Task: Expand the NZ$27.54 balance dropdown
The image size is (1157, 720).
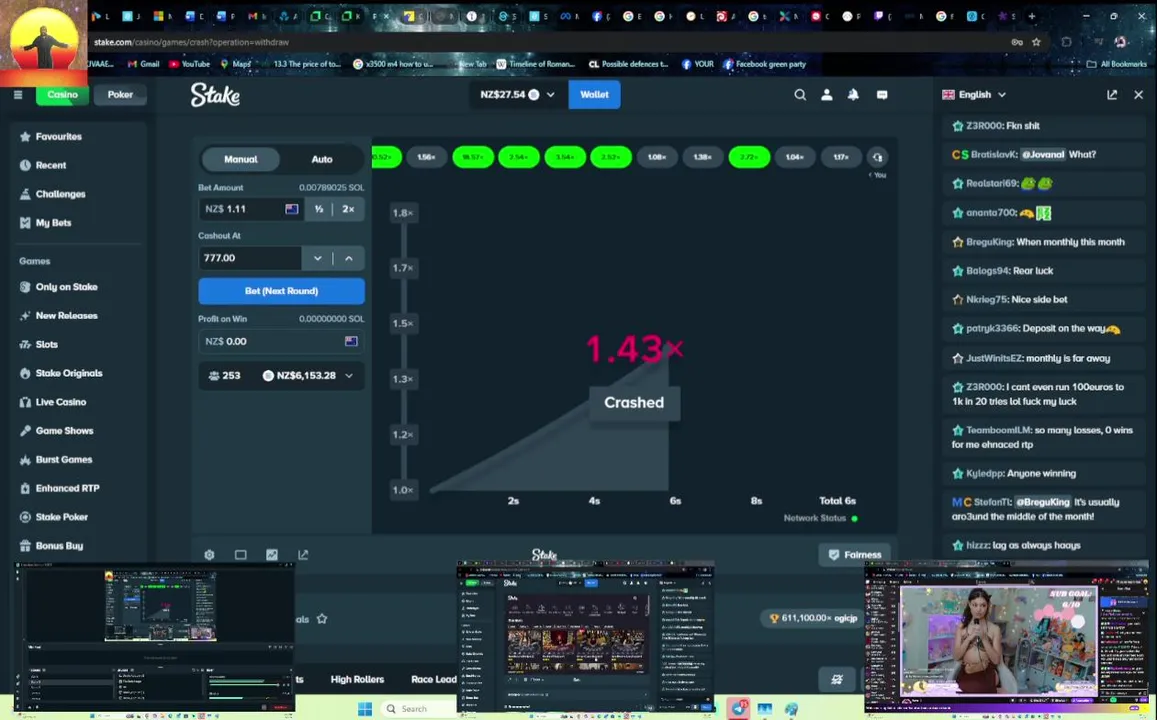Action: tap(517, 94)
